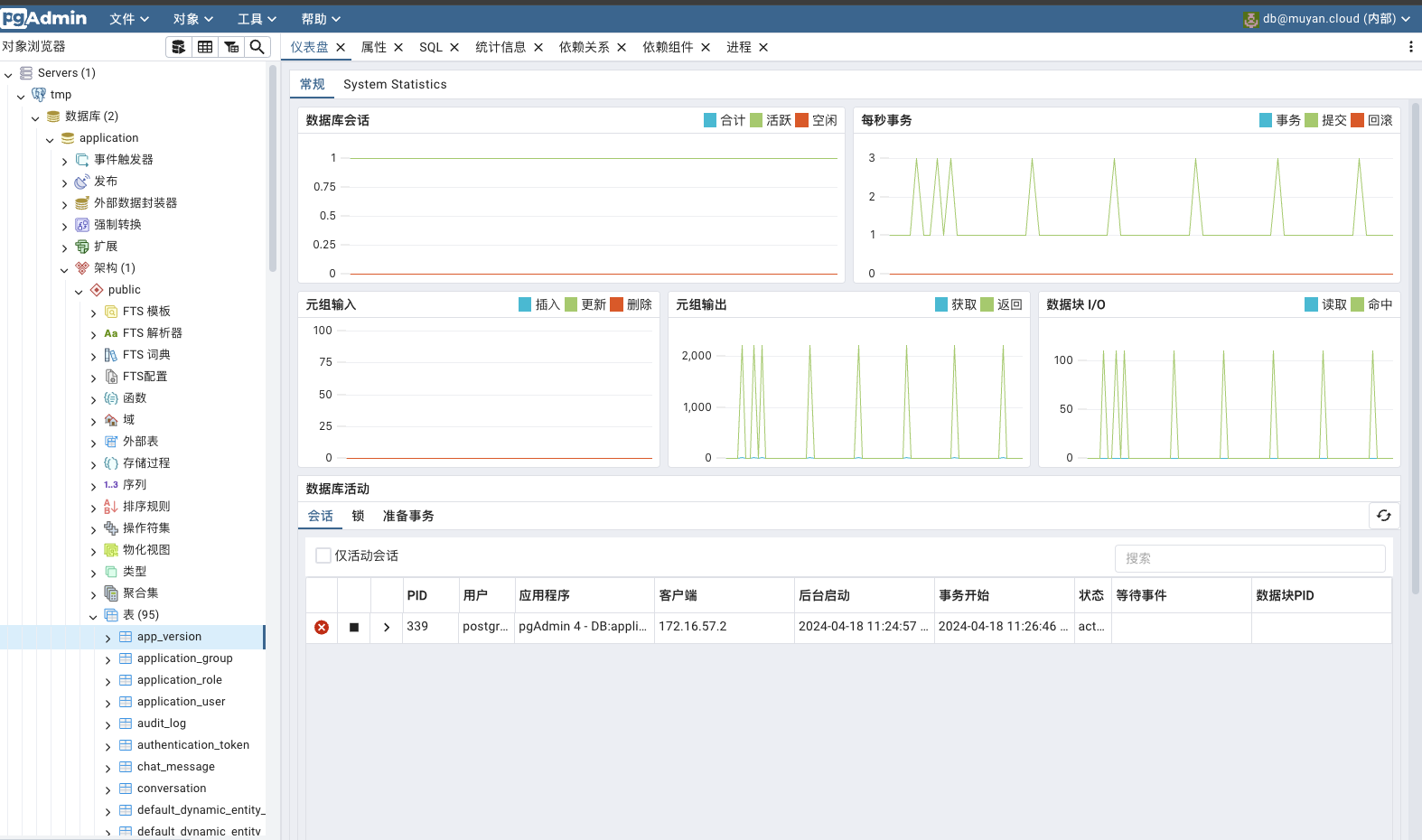Screen dimensions: 1422x840
Task: Select the 扩展 node in tree
Action: (x=106, y=247)
